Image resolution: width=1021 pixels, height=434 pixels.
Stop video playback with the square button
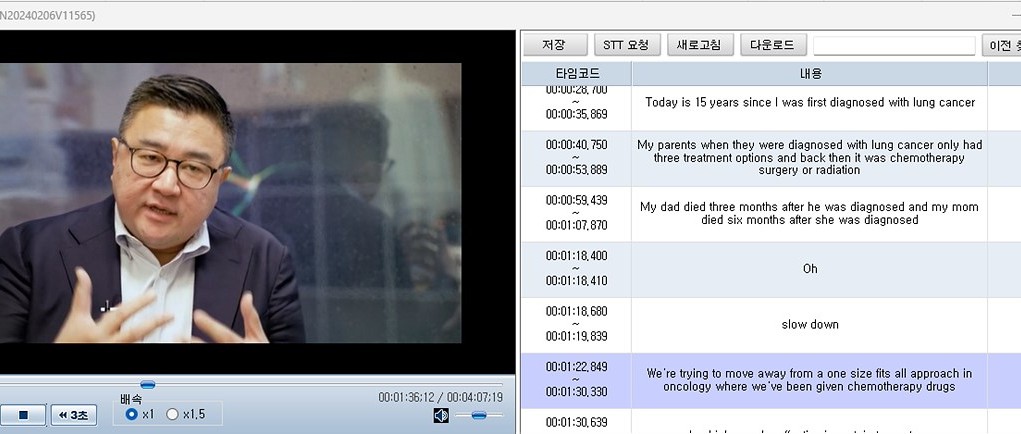tap(23, 415)
